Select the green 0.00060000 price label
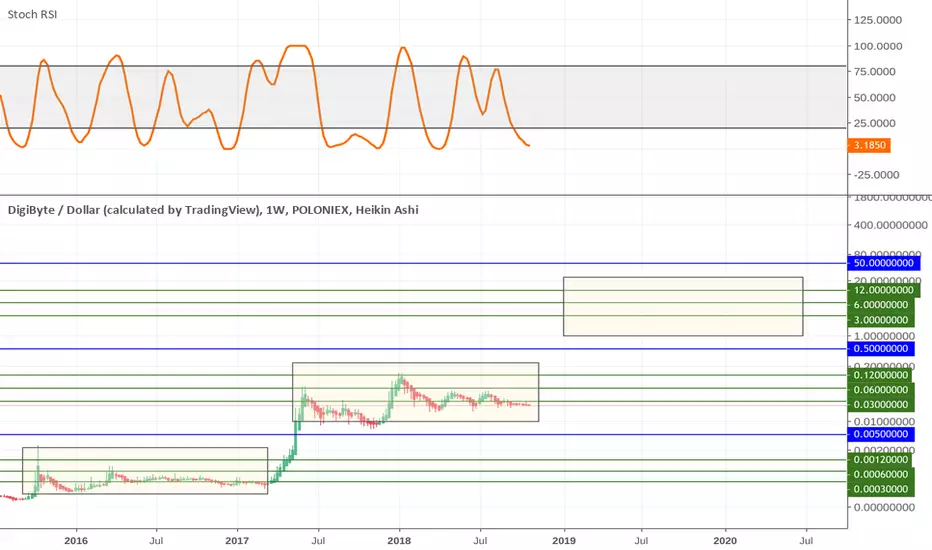Screen dimensions: 932x550 (x=880, y=474)
